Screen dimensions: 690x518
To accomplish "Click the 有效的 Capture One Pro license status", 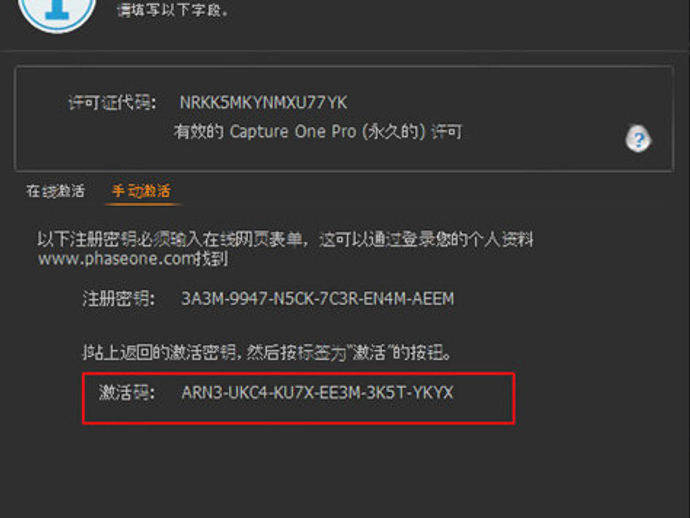I will [318, 132].
